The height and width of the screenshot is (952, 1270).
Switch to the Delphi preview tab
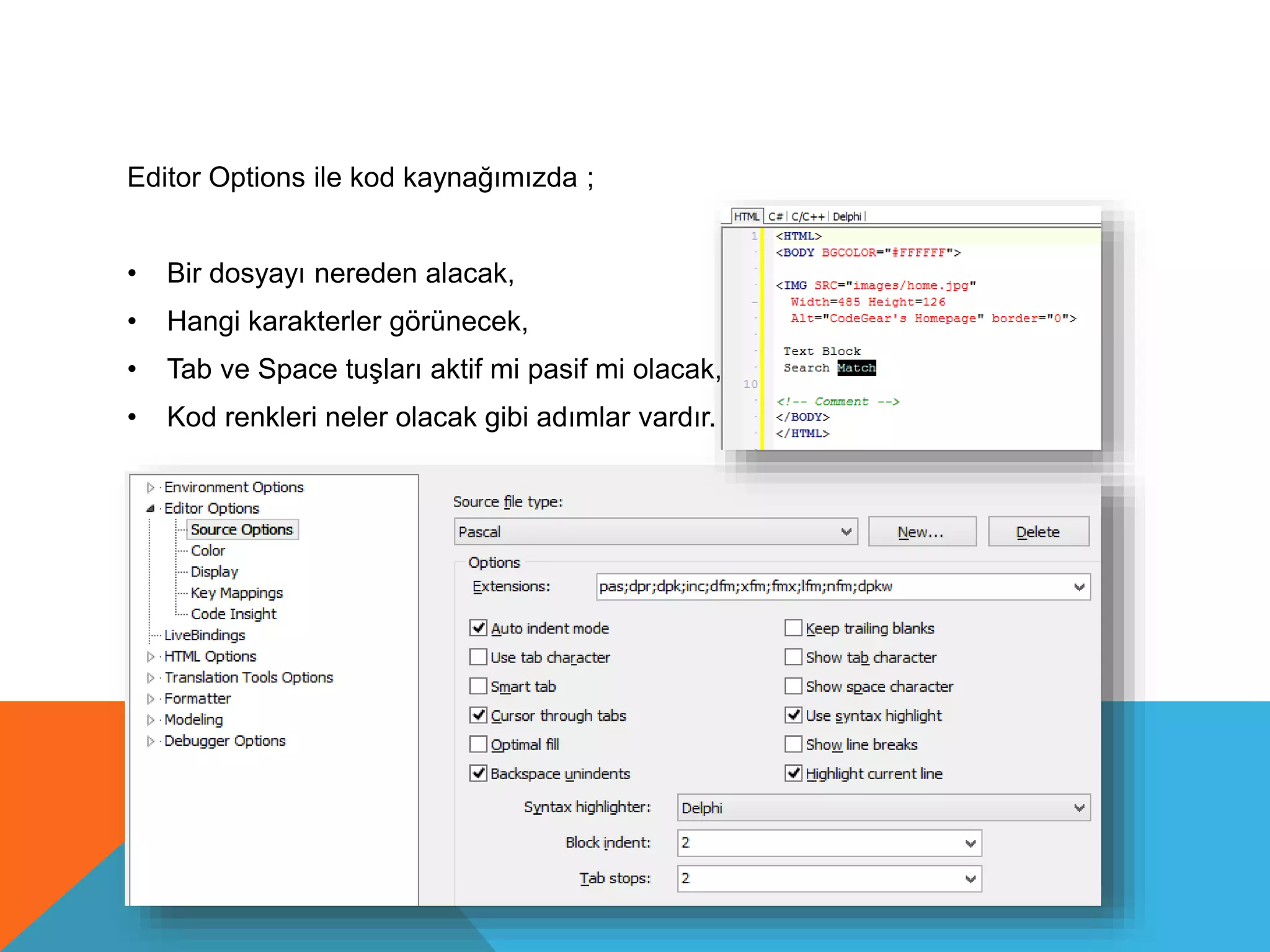pyautogui.click(x=846, y=216)
